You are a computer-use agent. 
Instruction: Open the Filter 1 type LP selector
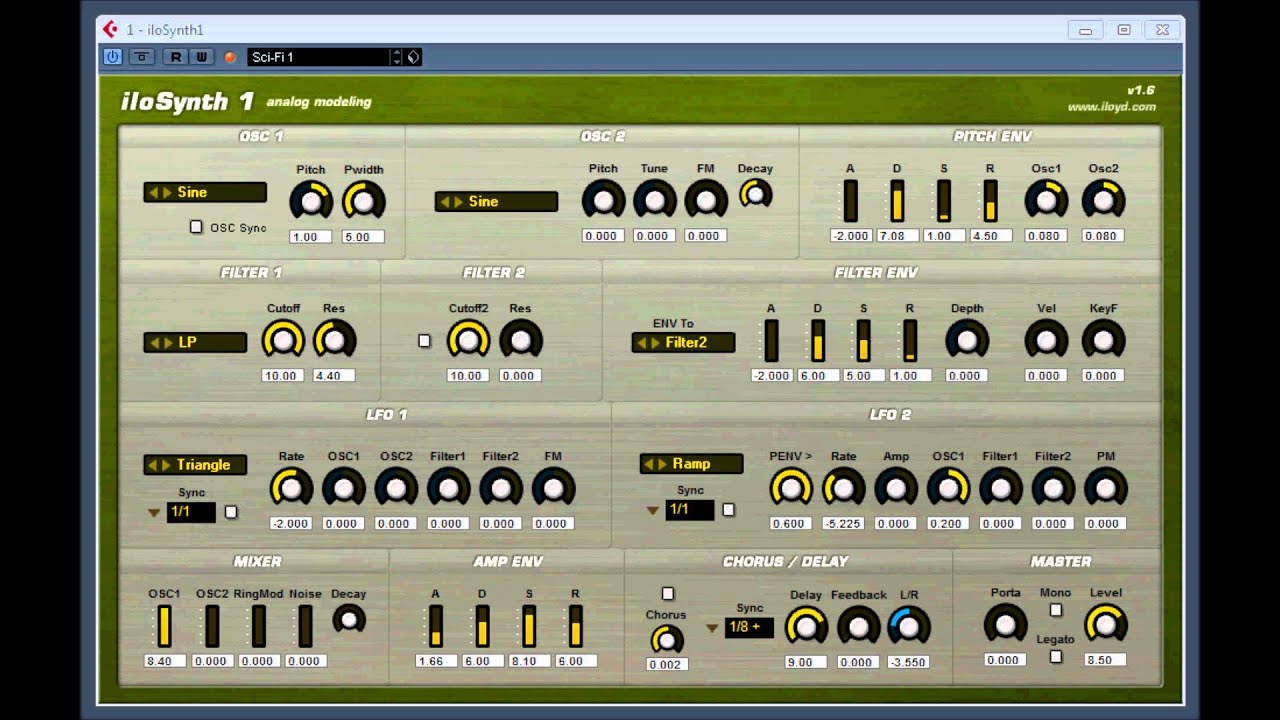[195, 342]
